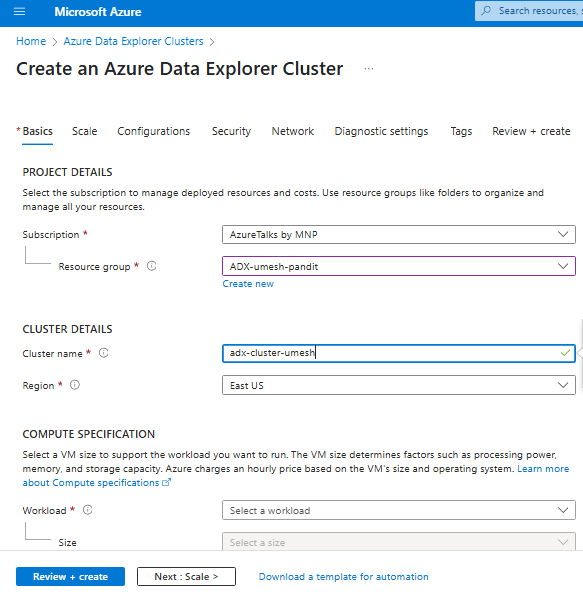Click the search magnifier icon

pos(486,11)
